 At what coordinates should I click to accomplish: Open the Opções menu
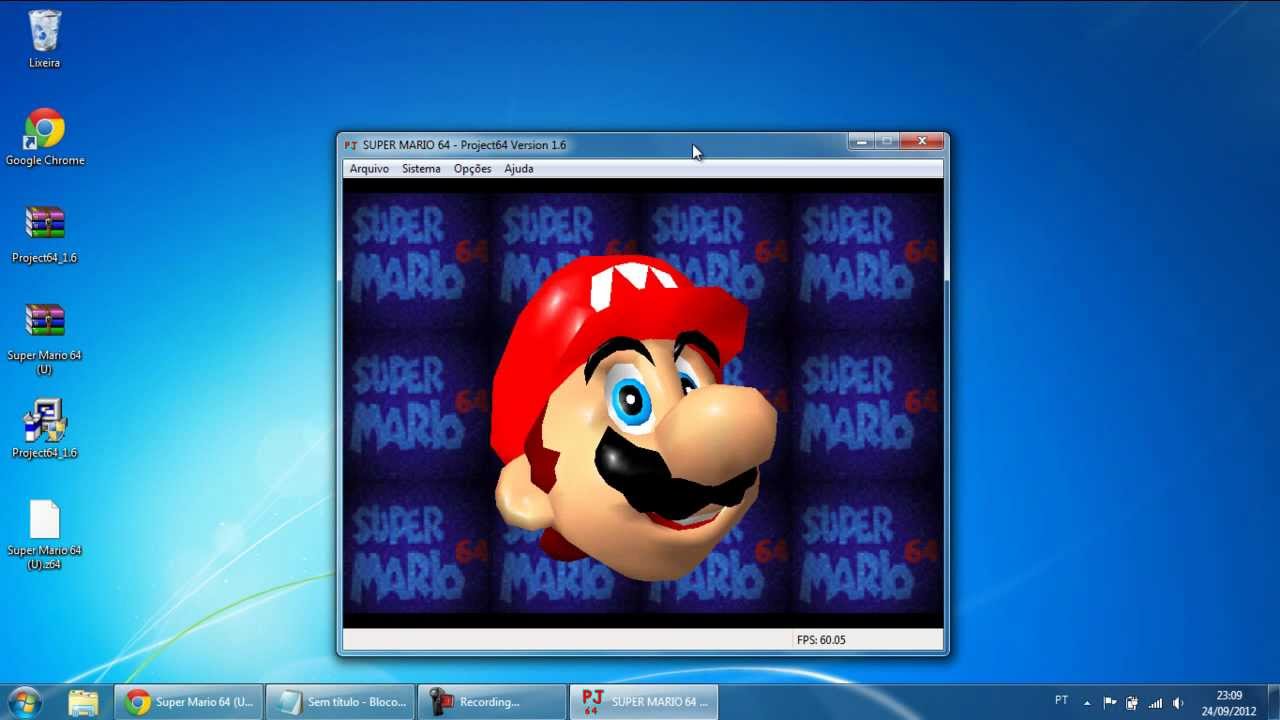coord(472,169)
